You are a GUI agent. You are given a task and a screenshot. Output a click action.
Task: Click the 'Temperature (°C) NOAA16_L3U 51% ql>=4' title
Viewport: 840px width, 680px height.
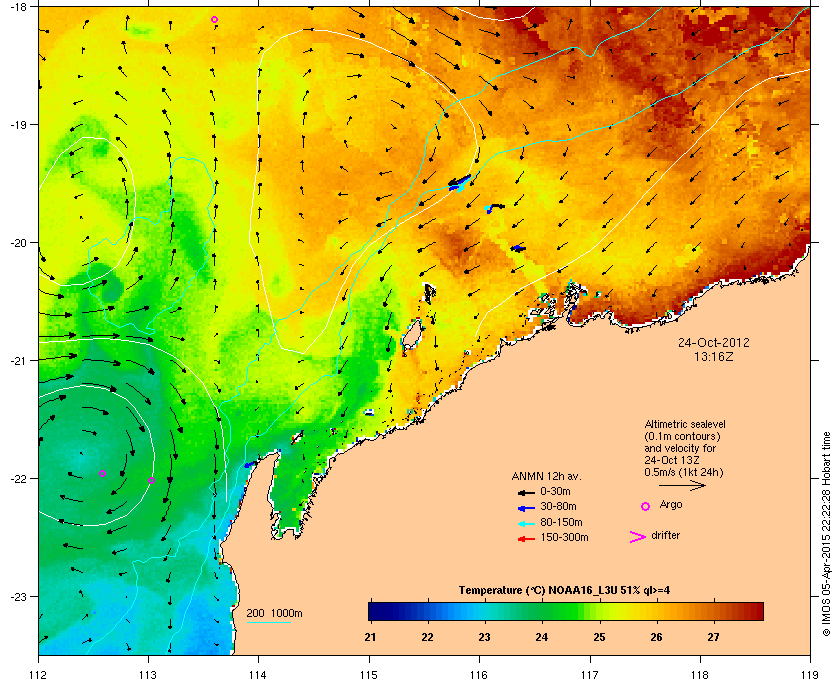click(564, 591)
